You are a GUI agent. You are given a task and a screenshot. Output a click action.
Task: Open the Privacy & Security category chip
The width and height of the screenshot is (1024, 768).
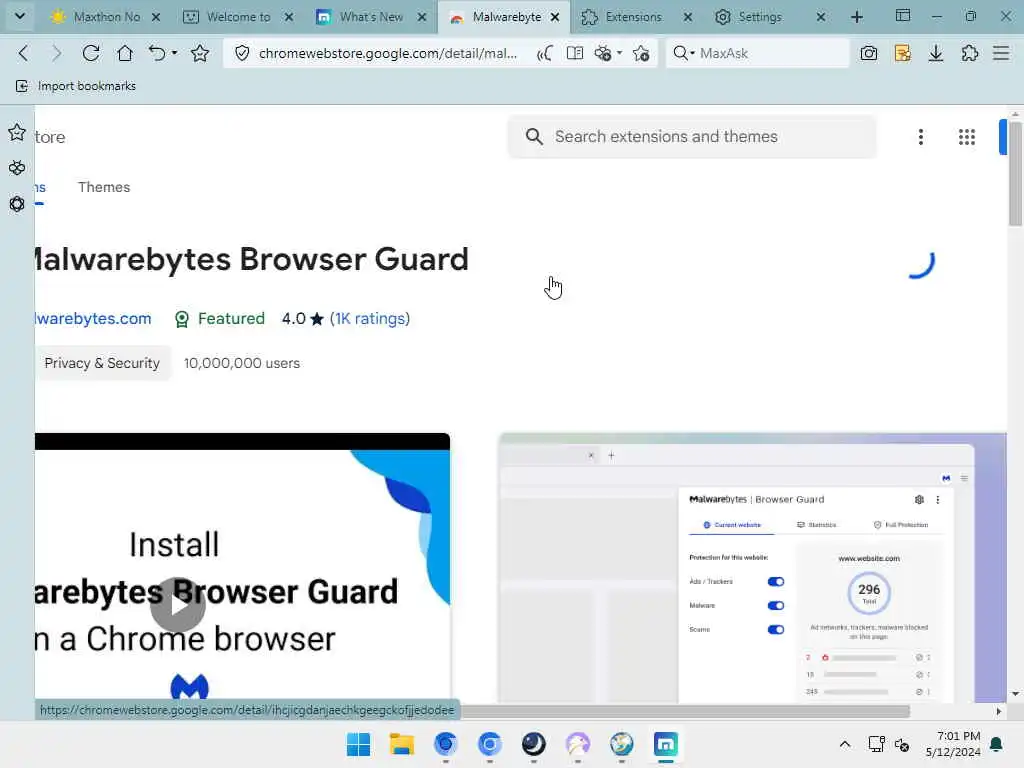coord(102,363)
